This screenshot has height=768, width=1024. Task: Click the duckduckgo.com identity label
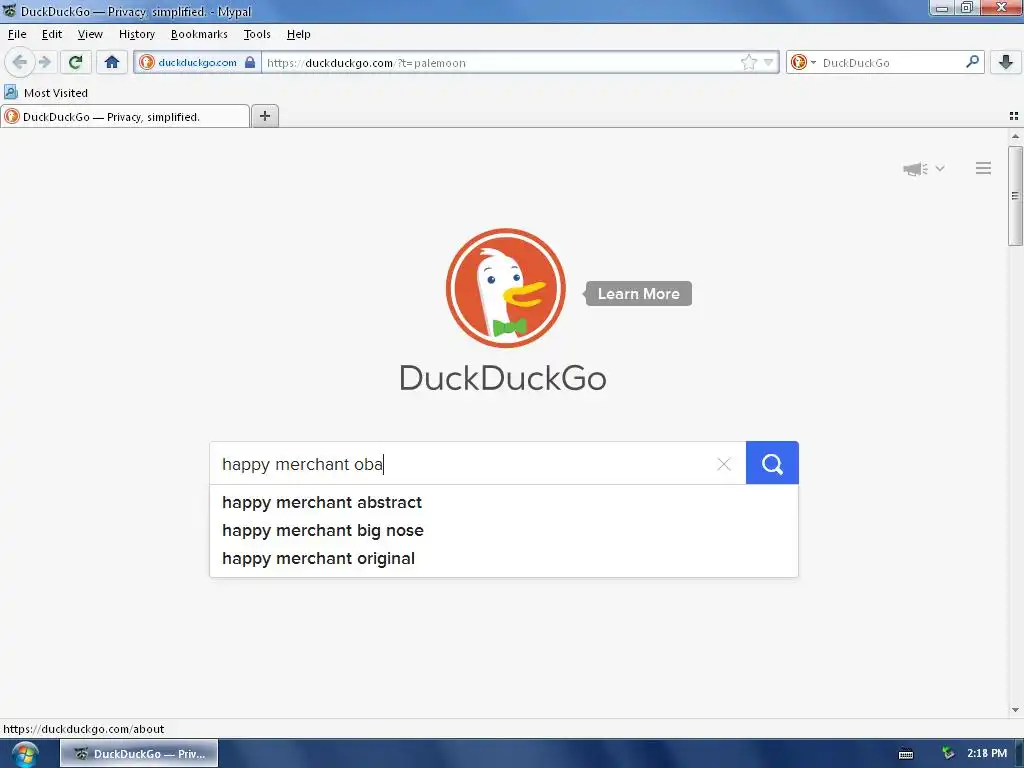(197, 63)
